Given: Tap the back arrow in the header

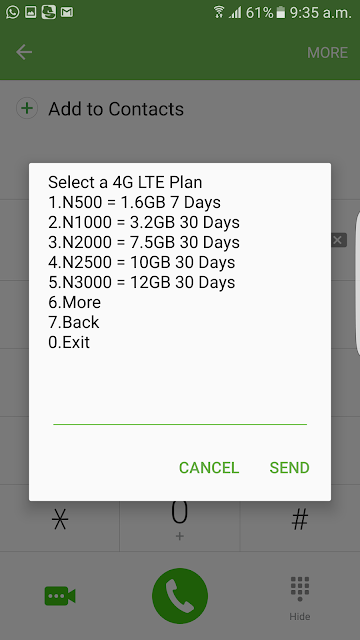Looking at the screenshot, I should [x=24, y=52].
